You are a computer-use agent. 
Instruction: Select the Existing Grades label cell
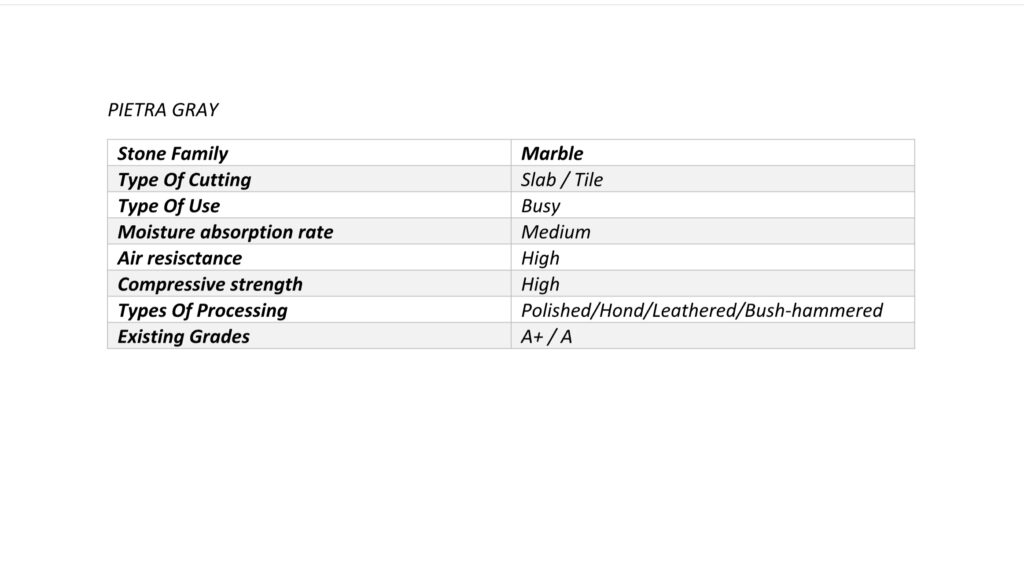click(x=183, y=336)
